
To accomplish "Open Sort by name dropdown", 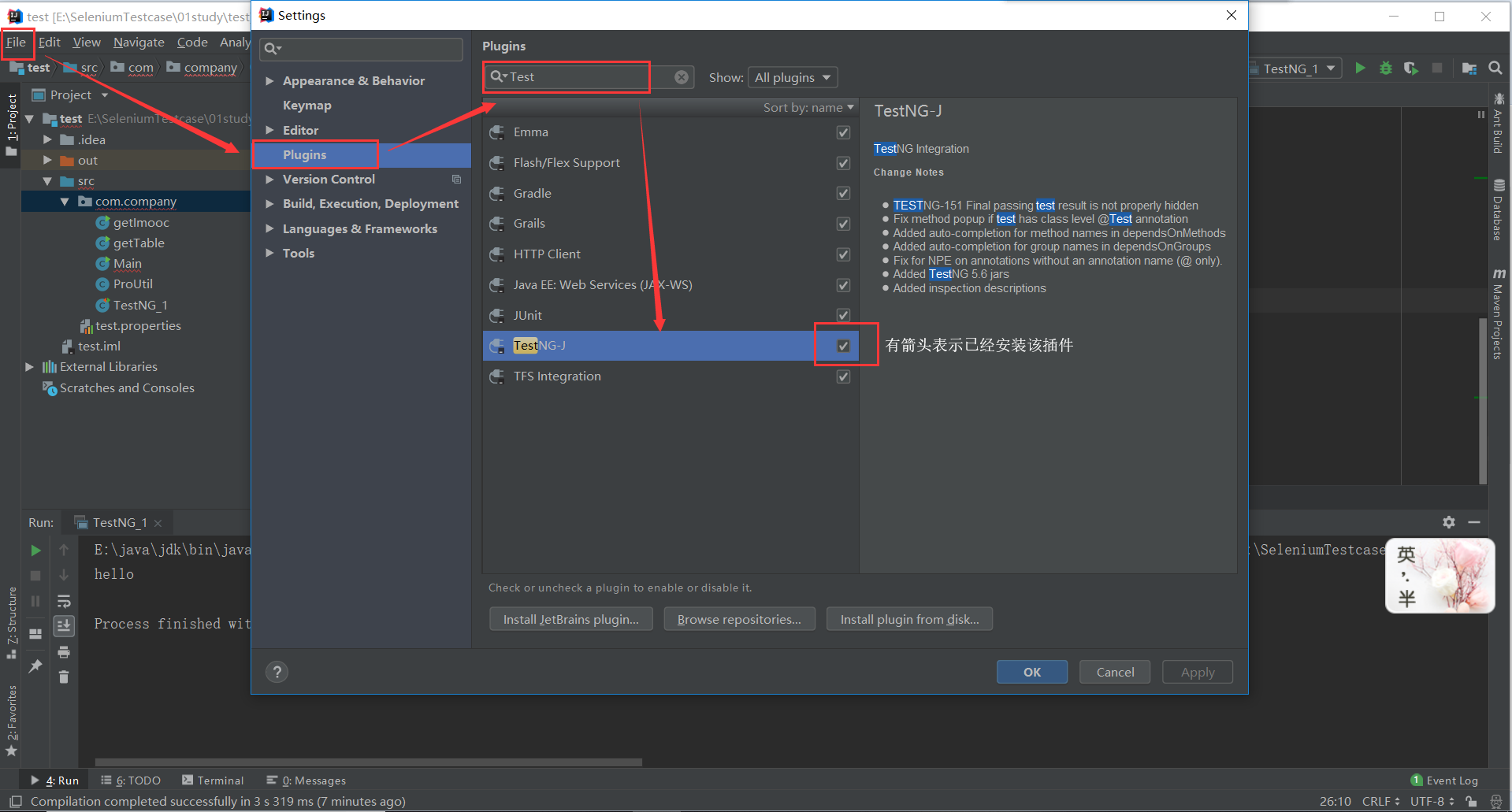I will 808,107.
